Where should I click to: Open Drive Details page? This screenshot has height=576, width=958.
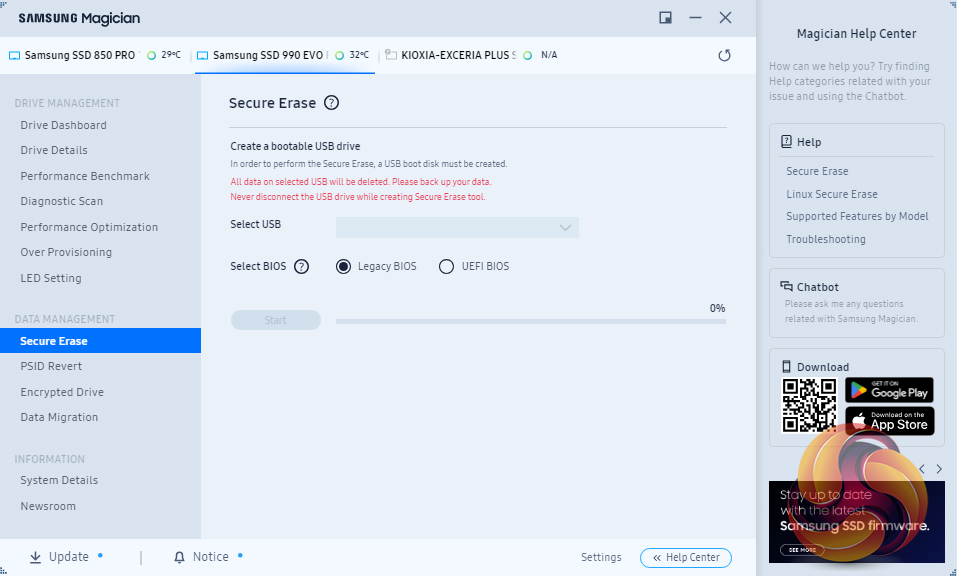click(54, 150)
